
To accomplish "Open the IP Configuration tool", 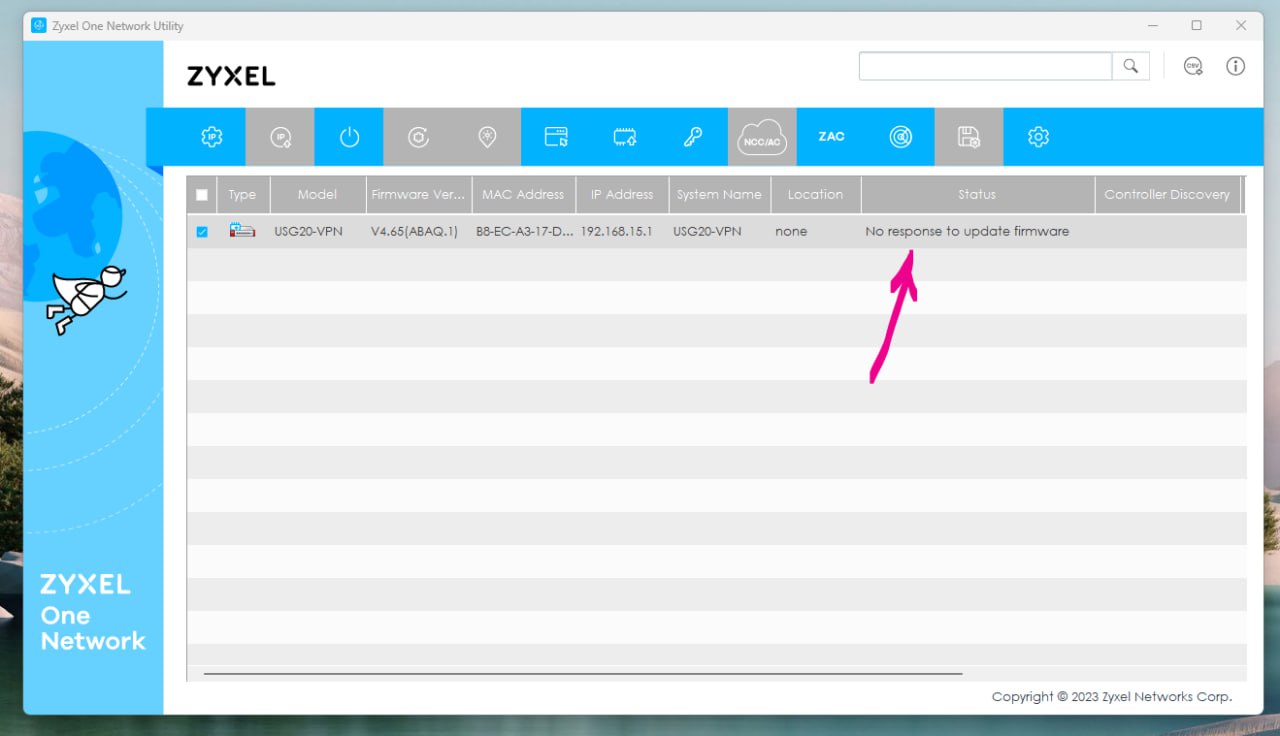I will (211, 137).
